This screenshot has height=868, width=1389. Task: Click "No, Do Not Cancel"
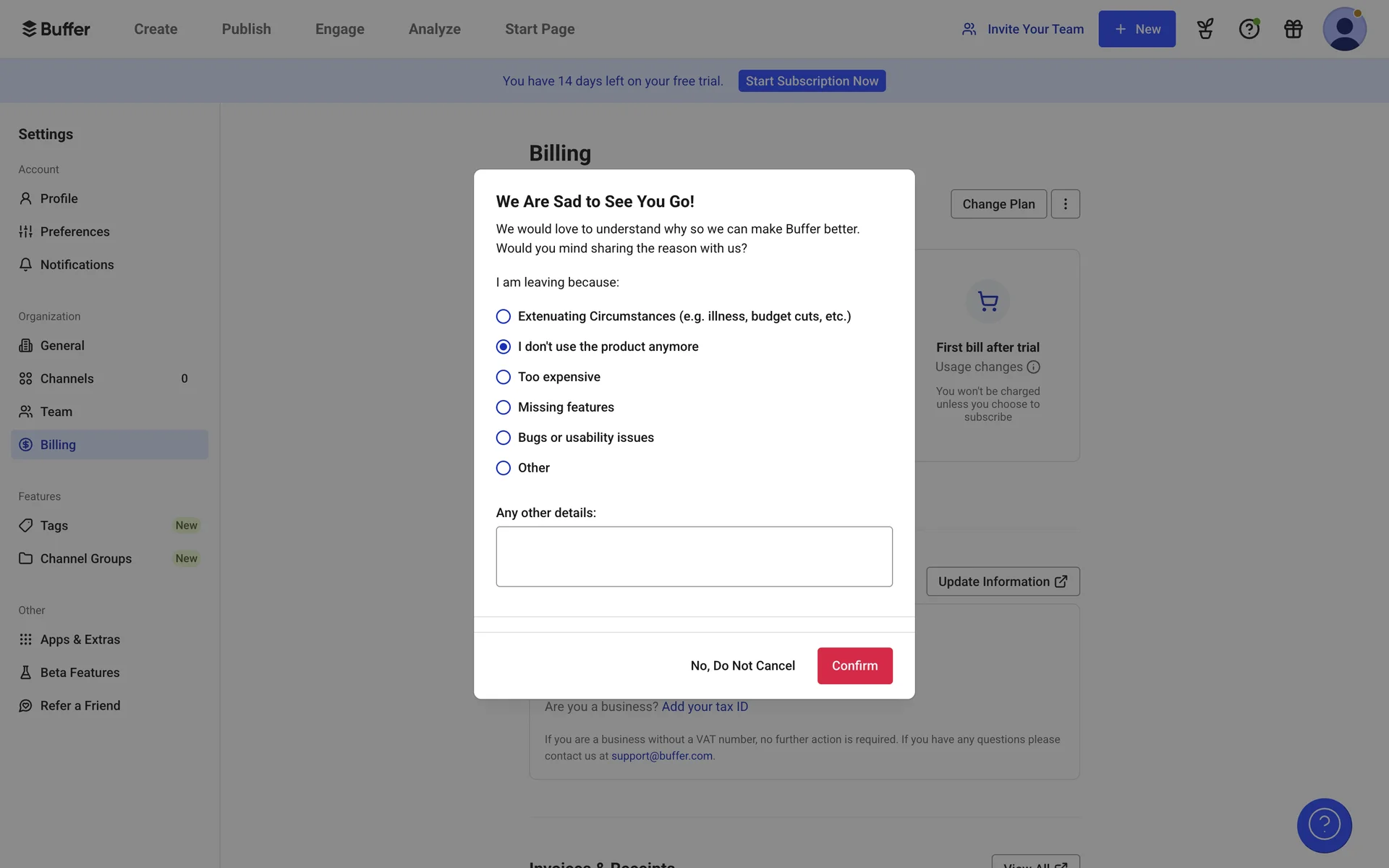point(742,665)
